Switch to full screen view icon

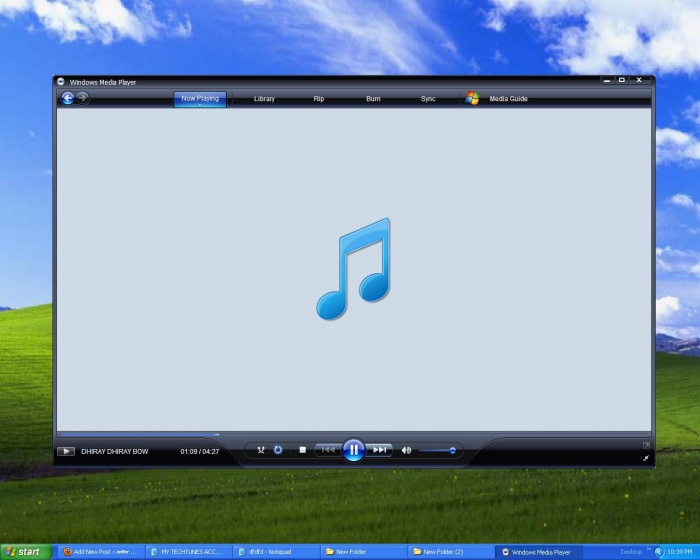click(x=646, y=445)
